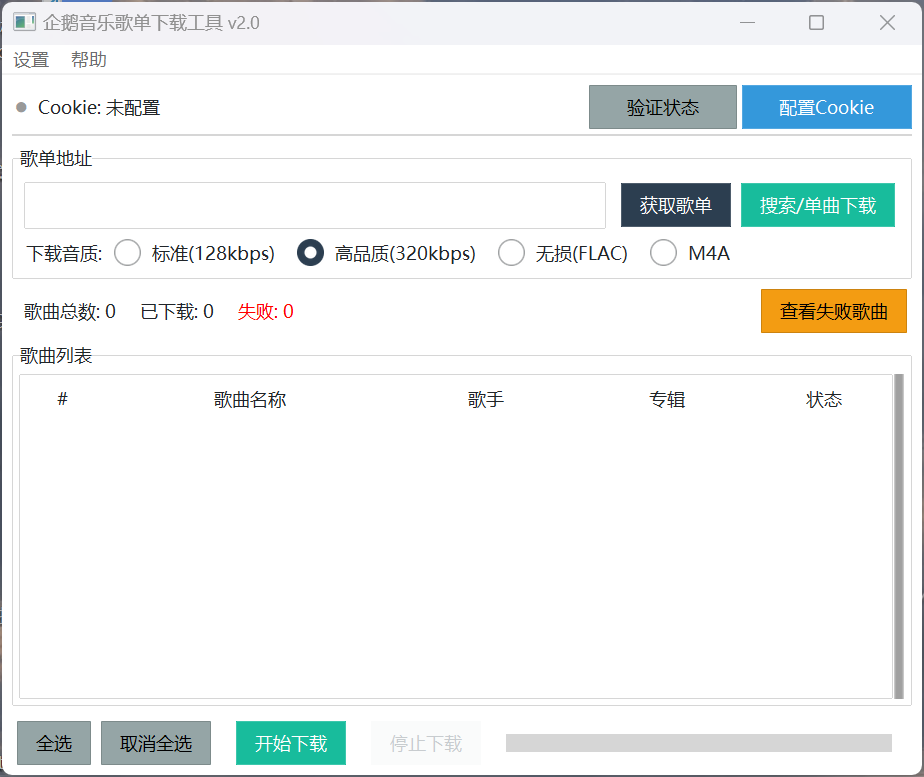Click the playlist URL input field
The height and width of the screenshot is (777, 924).
315,205
